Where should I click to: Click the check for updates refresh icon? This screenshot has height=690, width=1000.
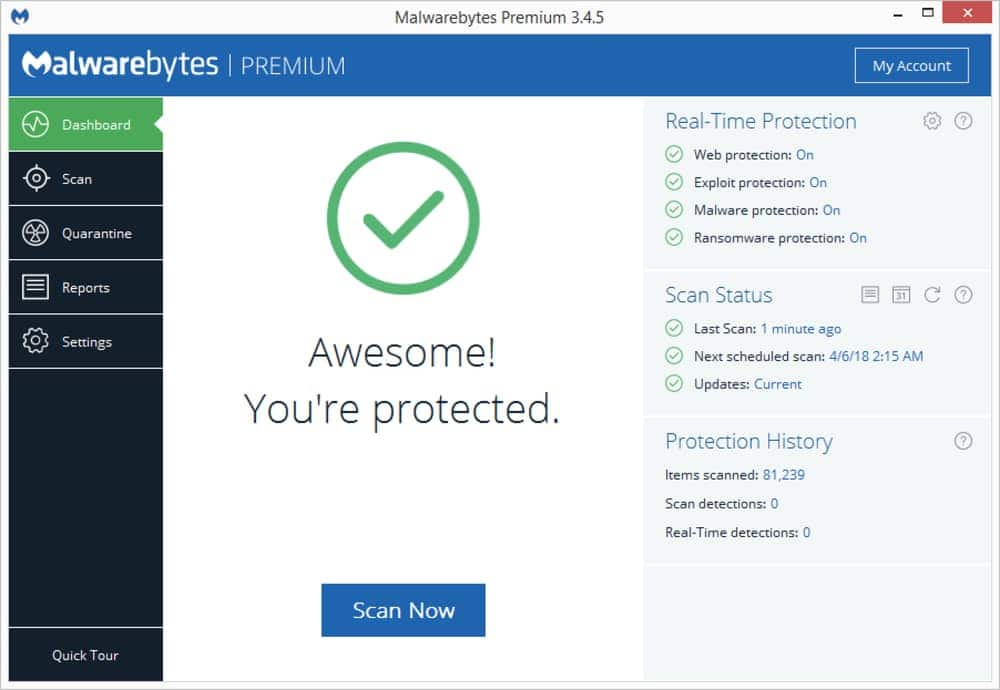pyautogui.click(x=932, y=295)
